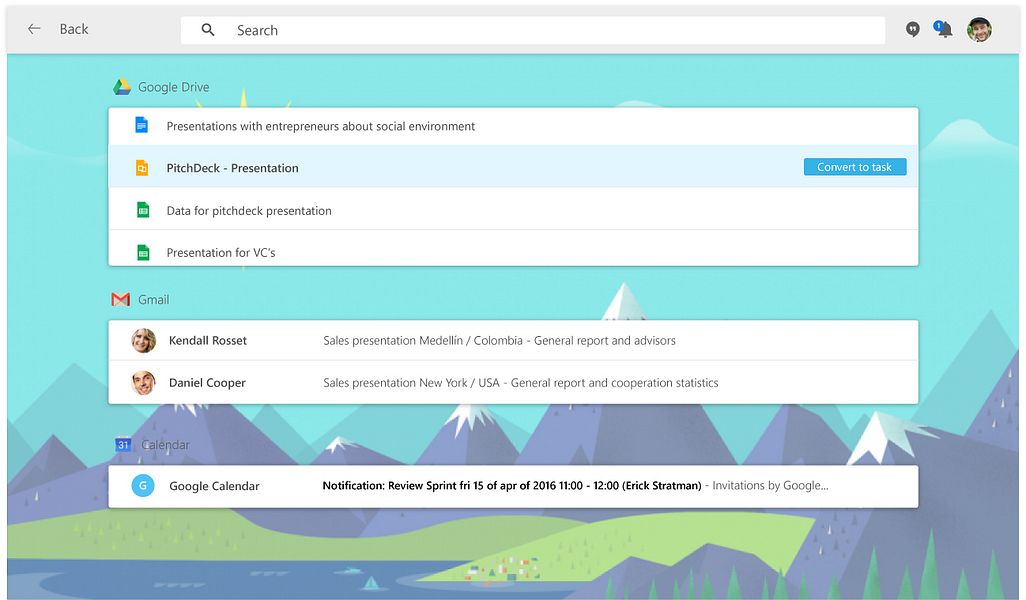The height and width of the screenshot is (600, 1026).
Task: Click the magnifying glass search icon
Action: coord(208,30)
